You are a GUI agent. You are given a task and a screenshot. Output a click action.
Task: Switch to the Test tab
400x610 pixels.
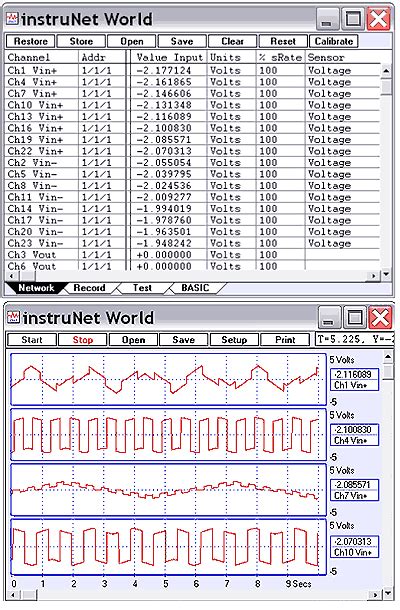pos(142,288)
